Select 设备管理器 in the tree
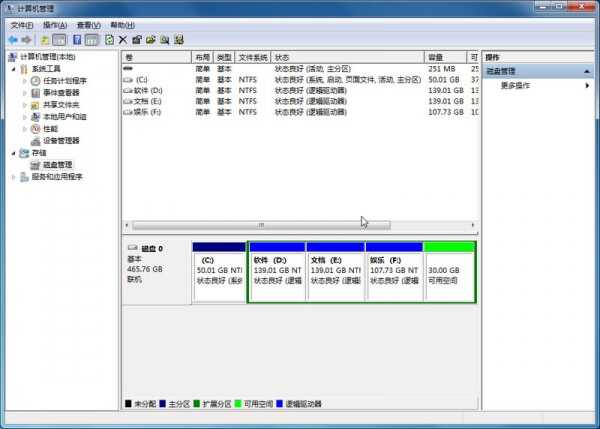Screen dimensions: 600x429 click(60, 141)
